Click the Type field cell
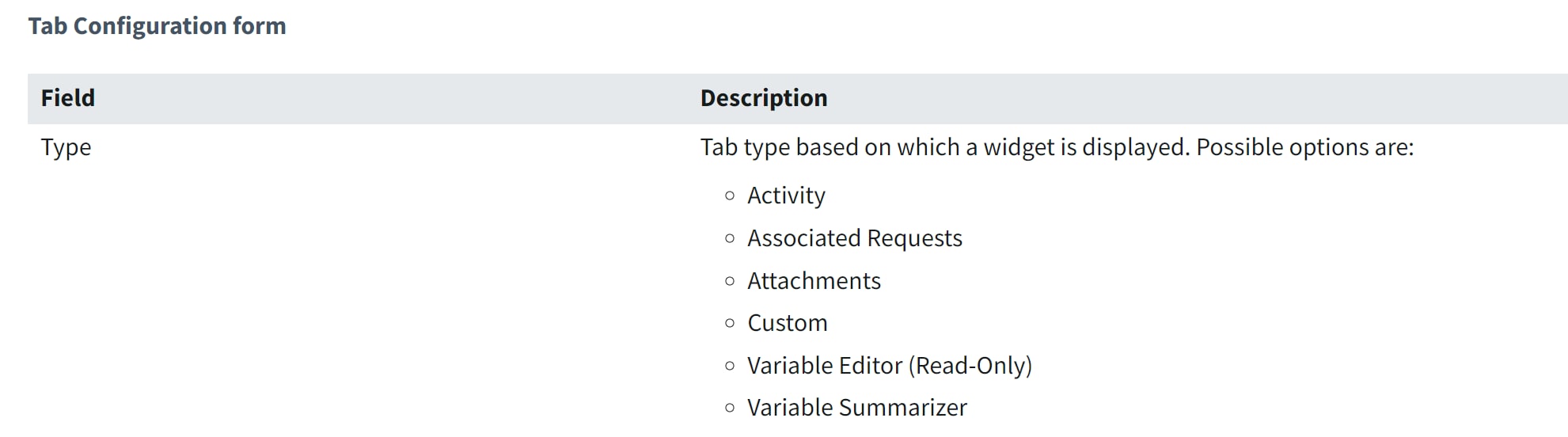This screenshot has height=437, width=1568. click(x=66, y=147)
